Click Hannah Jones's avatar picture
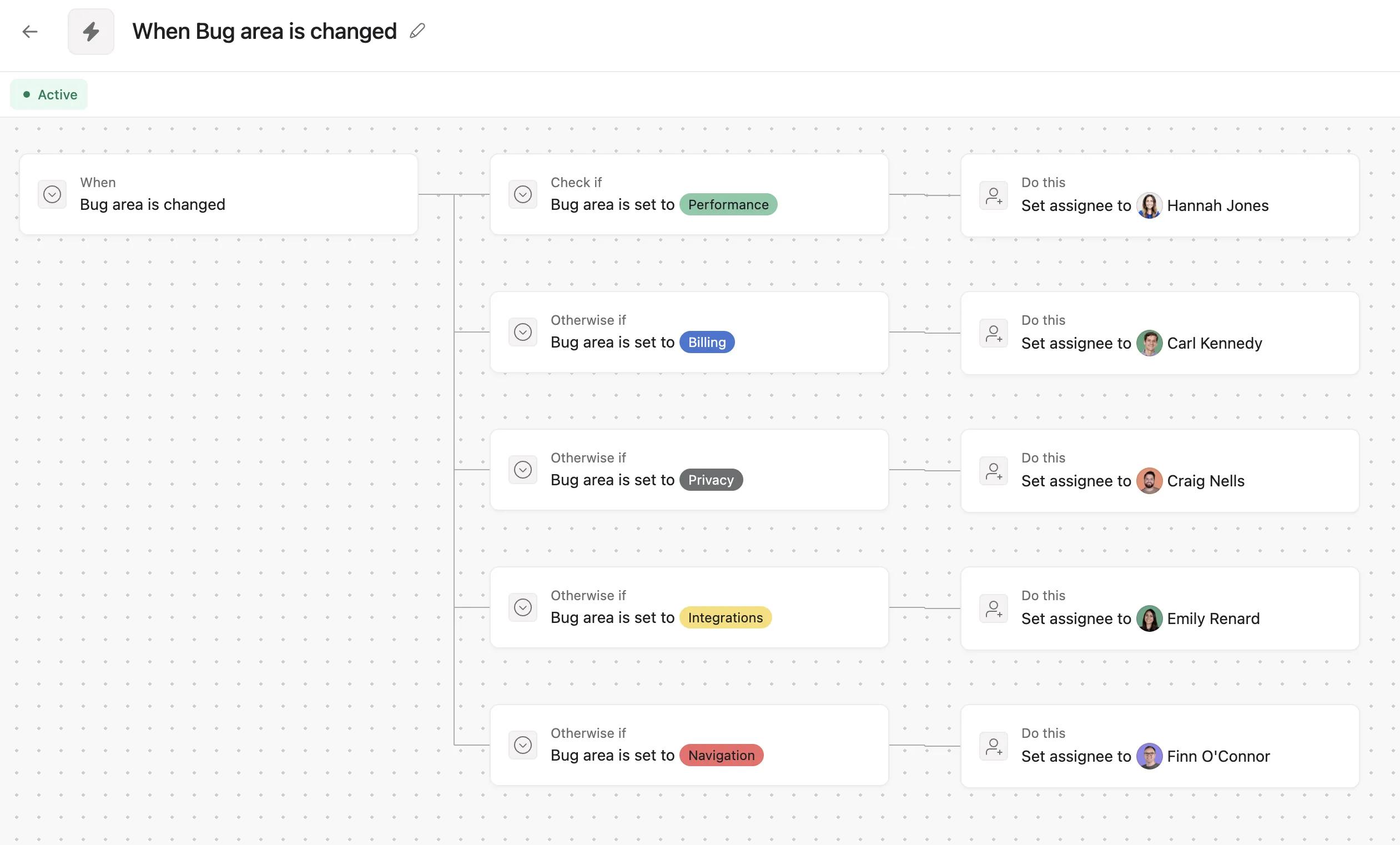The width and height of the screenshot is (1400, 845). pyautogui.click(x=1149, y=206)
